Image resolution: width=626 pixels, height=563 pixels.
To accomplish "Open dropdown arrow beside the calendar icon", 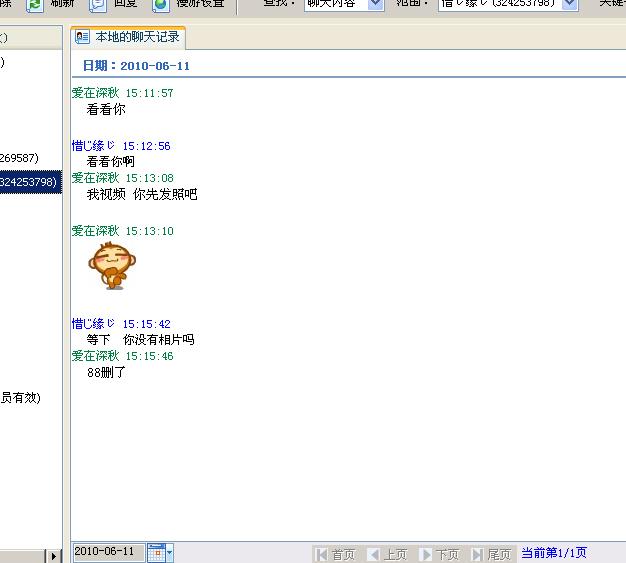I will click(170, 552).
